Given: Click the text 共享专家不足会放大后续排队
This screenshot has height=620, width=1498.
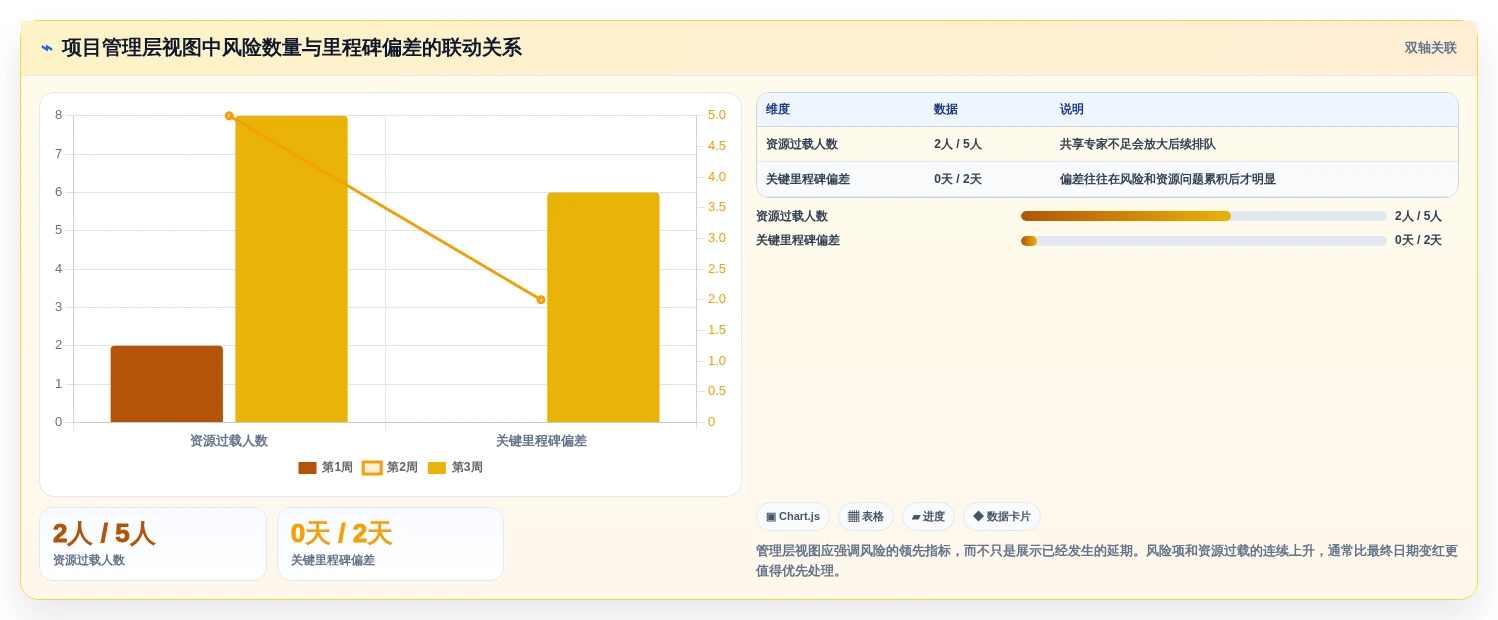Looking at the screenshot, I should [x=1138, y=144].
